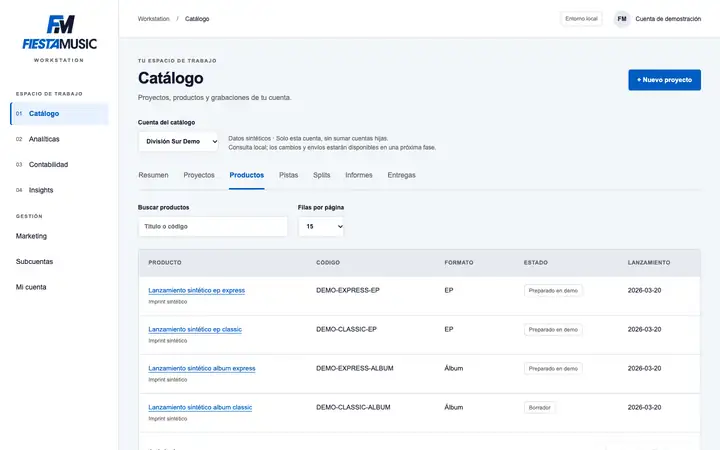Open Lanzamiento sintético album classic
This screenshot has width=720, height=450.
coord(200,408)
